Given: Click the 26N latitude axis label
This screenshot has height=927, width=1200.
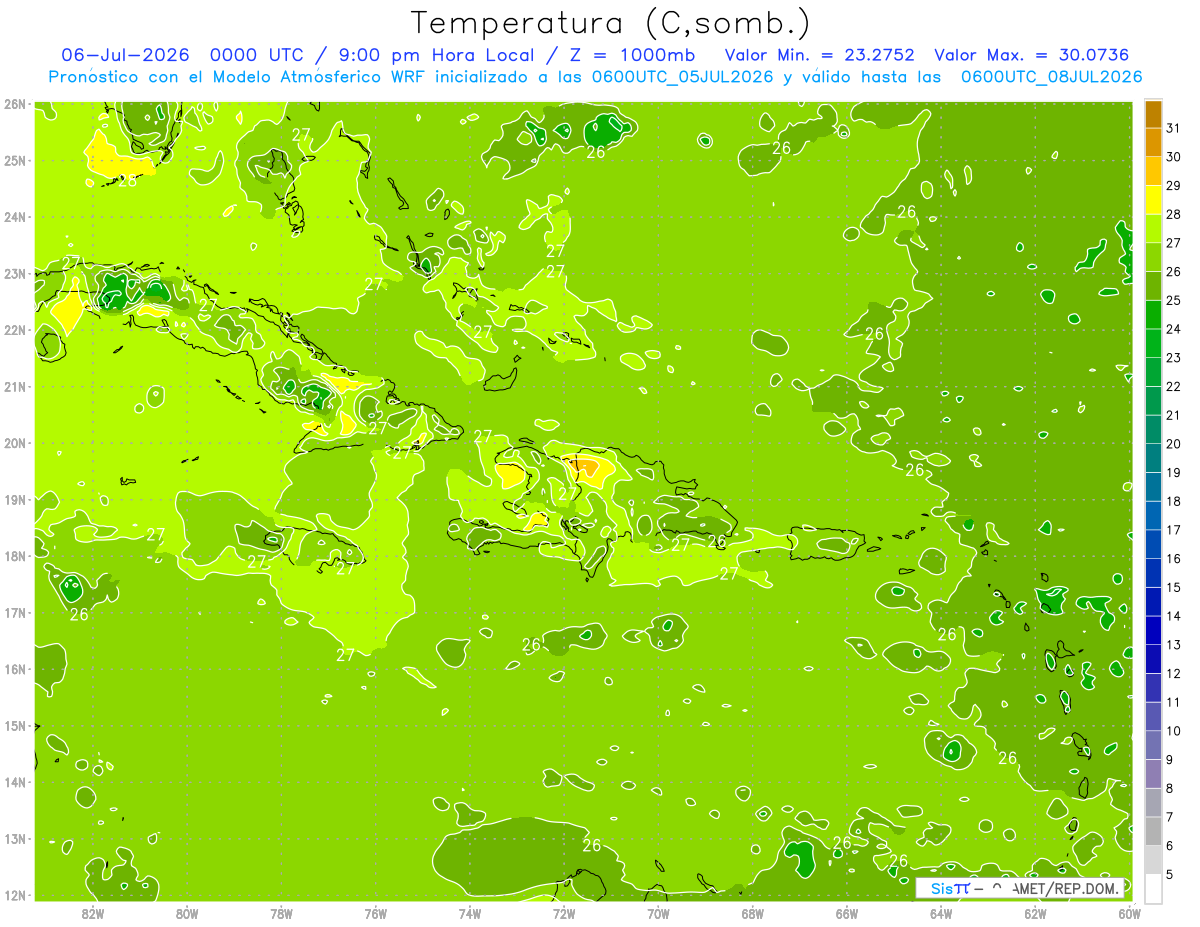Looking at the screenshot, I should click(x=15, y=104).
